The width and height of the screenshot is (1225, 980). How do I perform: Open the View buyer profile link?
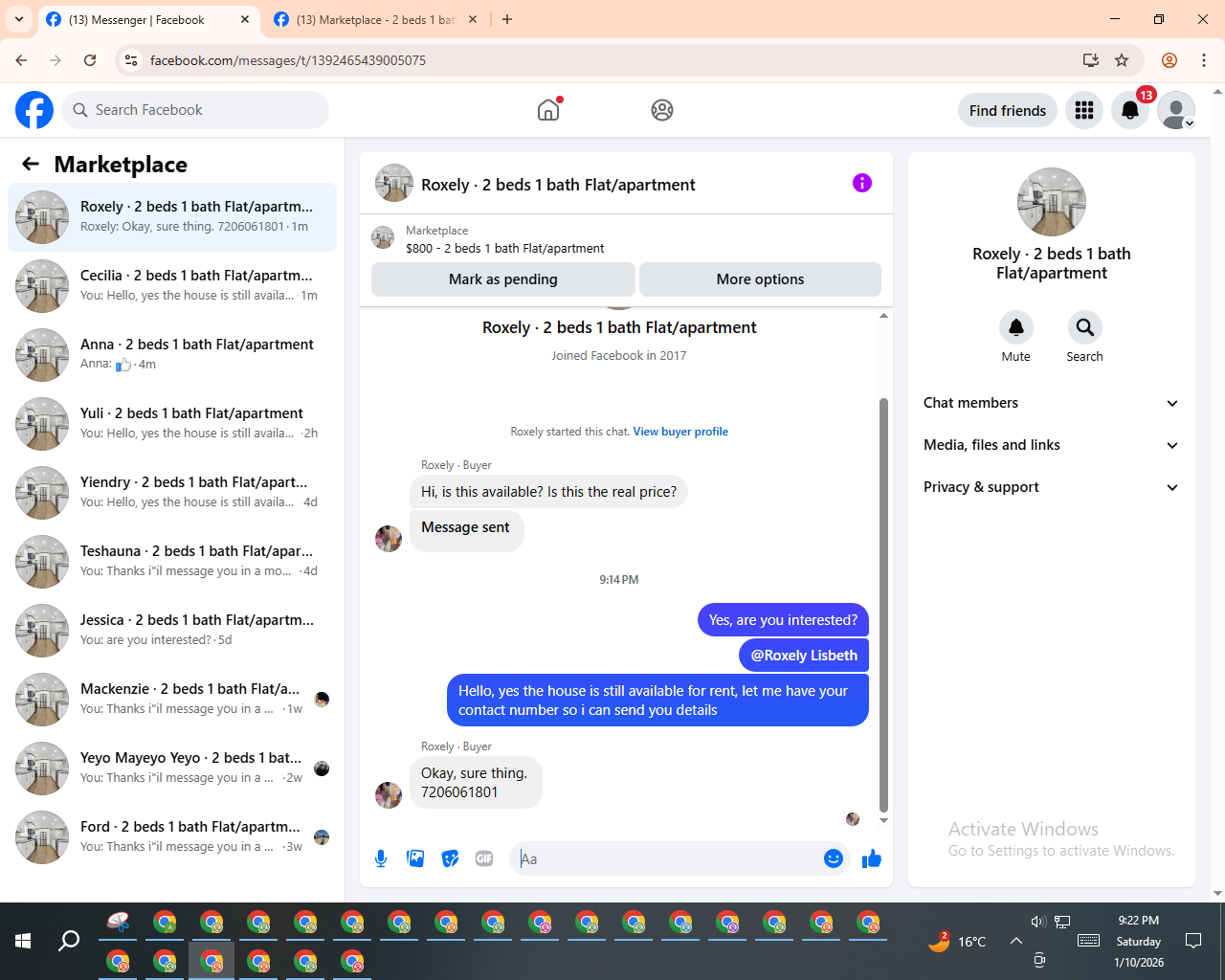point(680,432)
